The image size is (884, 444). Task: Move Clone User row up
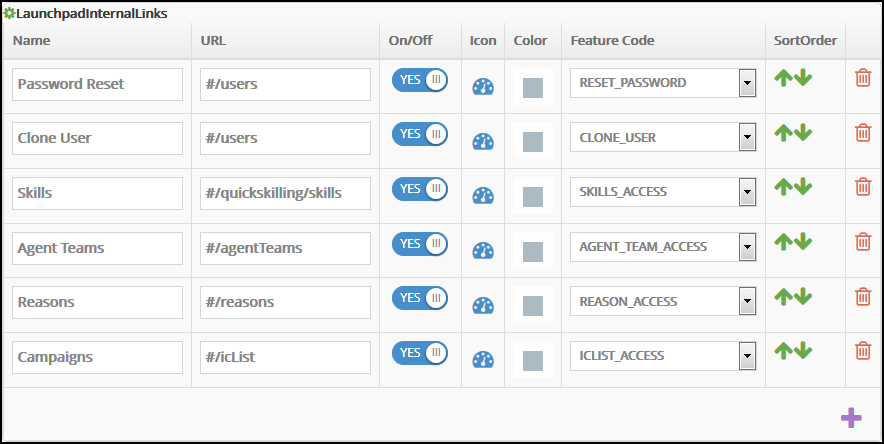point(783,132)
